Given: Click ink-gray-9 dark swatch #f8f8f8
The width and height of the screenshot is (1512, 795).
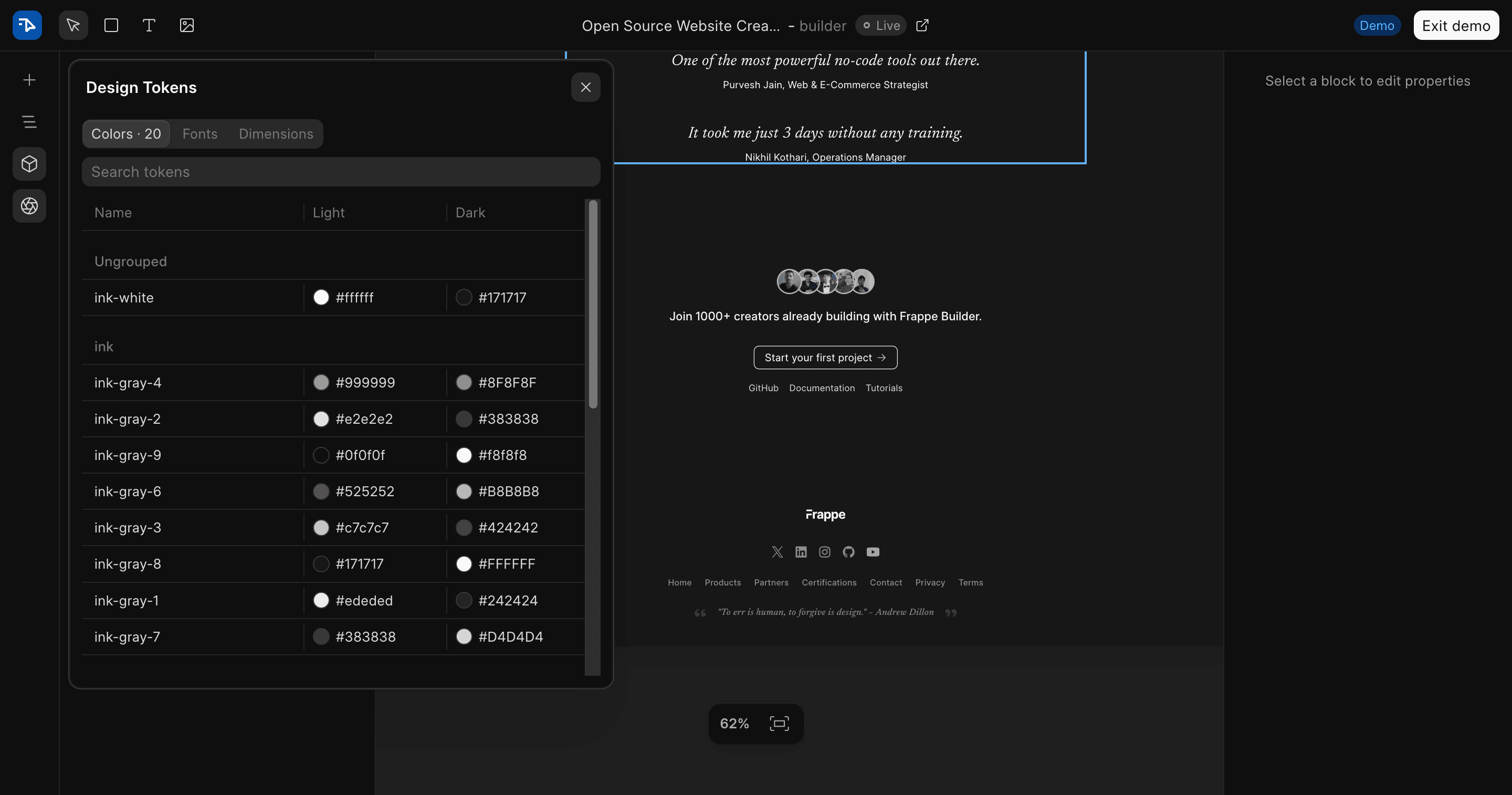Looking at the screenshot, I should click(464, 455).
